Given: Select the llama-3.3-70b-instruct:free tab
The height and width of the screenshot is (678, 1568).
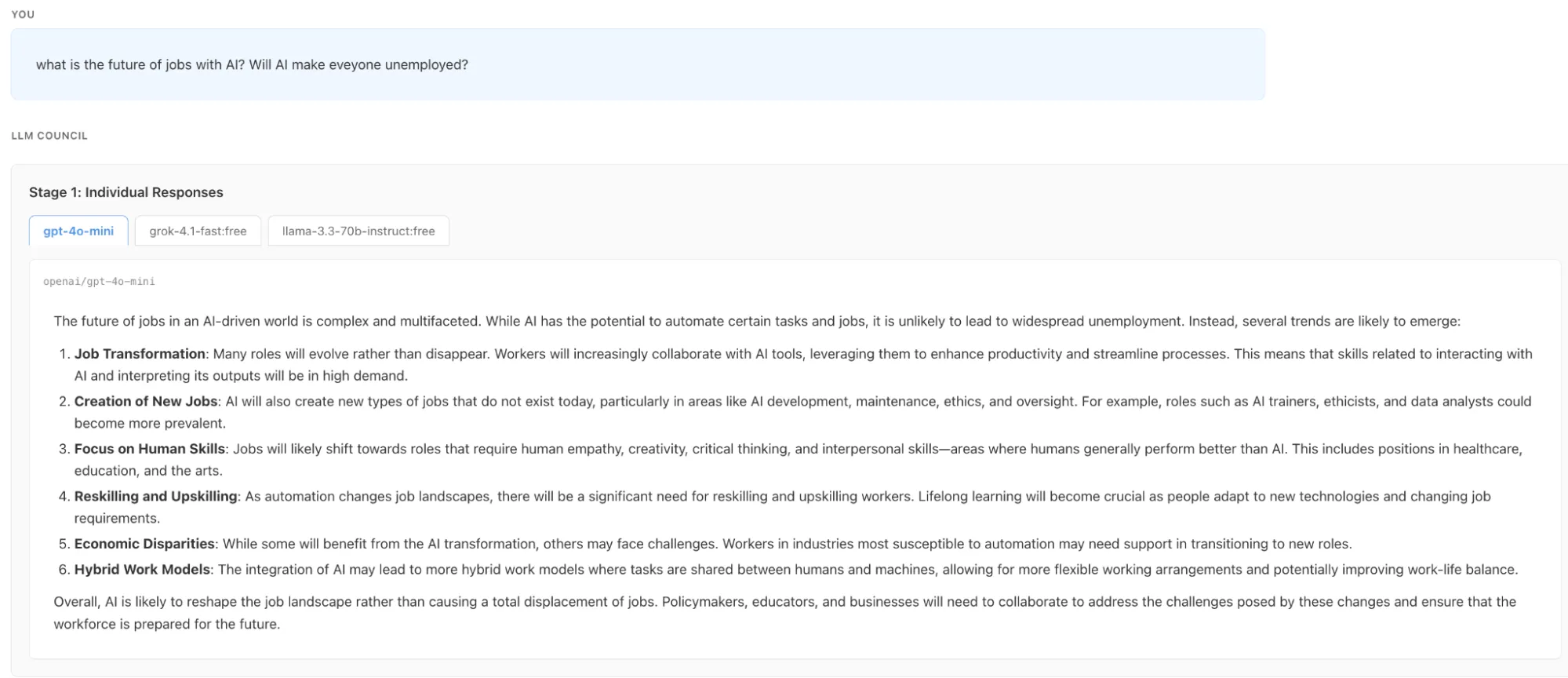Looking at the screenshot, I should coord(358,231).
